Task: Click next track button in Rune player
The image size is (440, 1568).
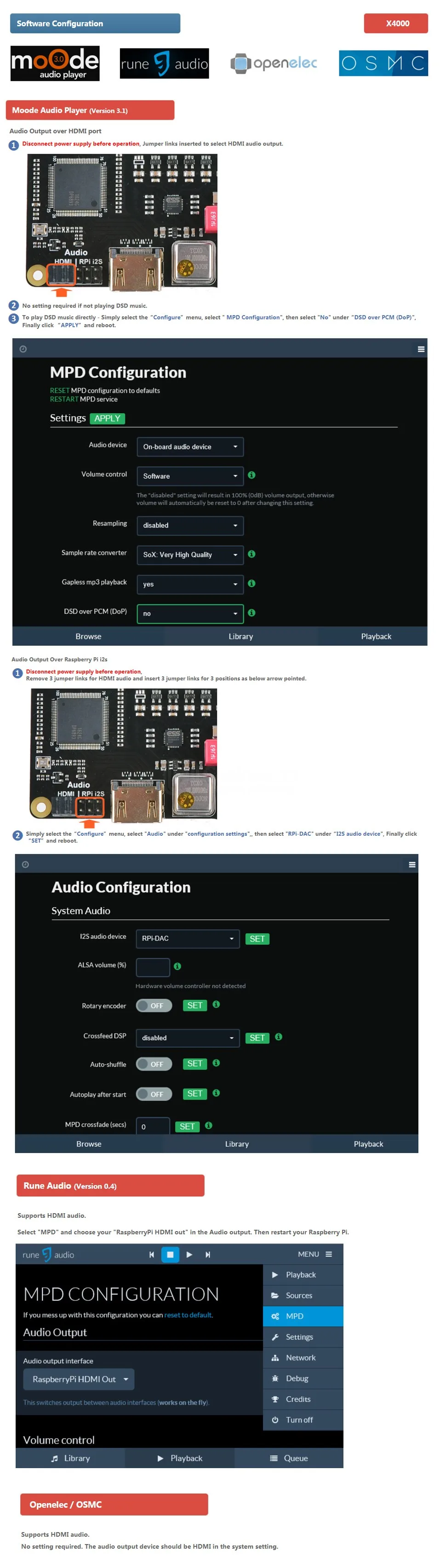Action: [208, 1255]
